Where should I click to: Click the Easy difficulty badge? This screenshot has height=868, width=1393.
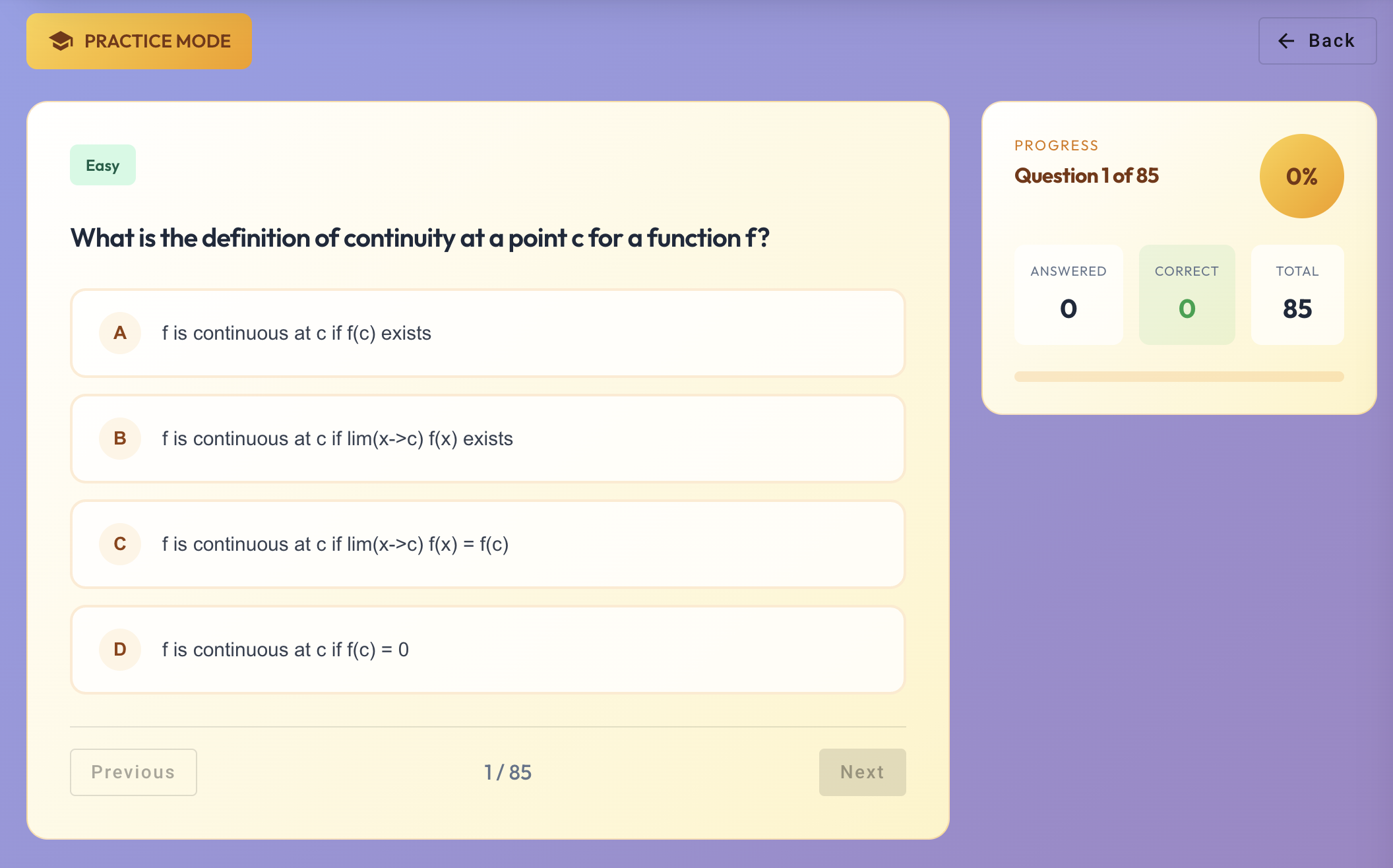click(x=102, y=165)
